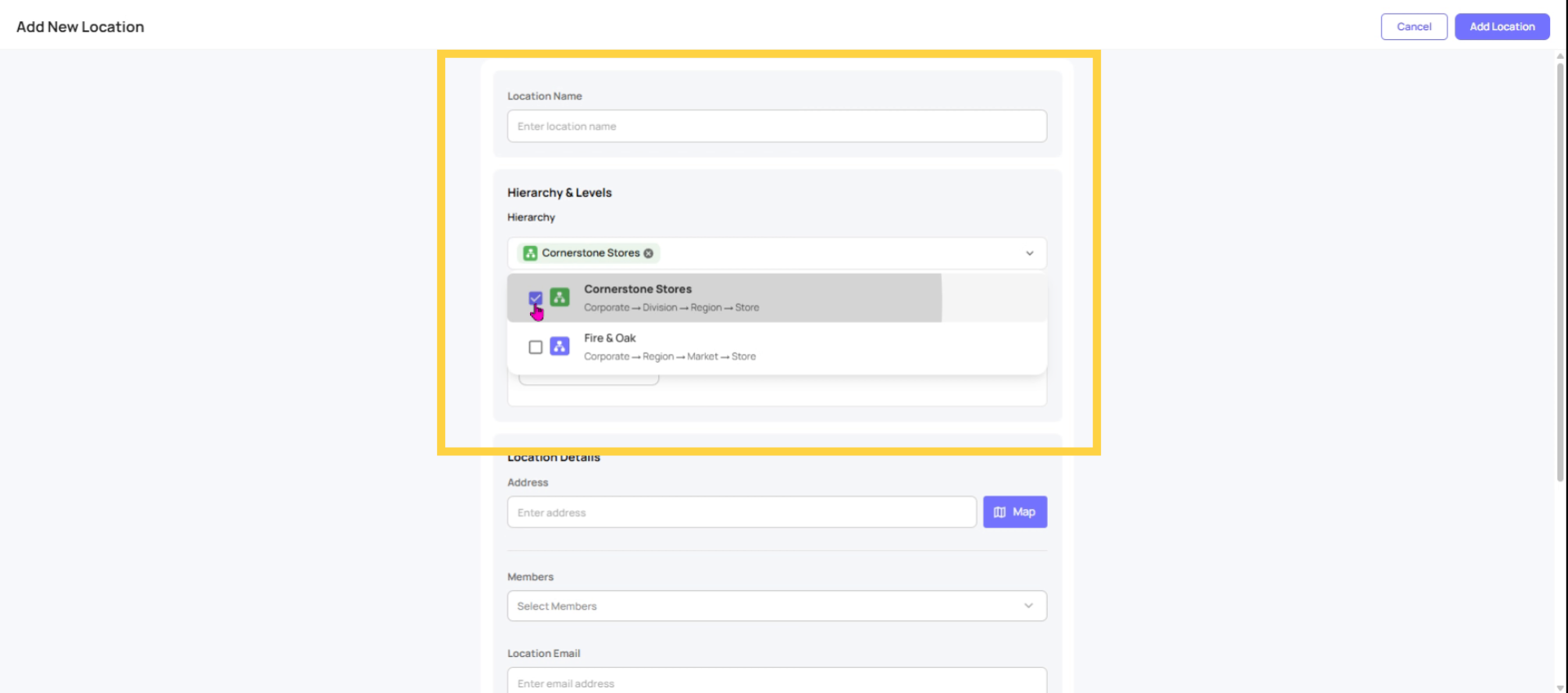Click the Location Email label

[544, 654]
